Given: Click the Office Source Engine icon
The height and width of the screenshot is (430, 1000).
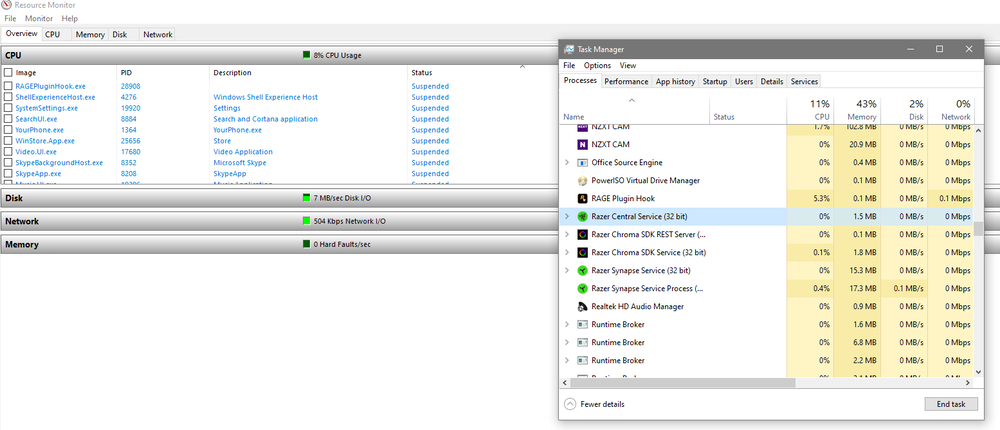Looking at the screenshot, I should pos(582,163).
